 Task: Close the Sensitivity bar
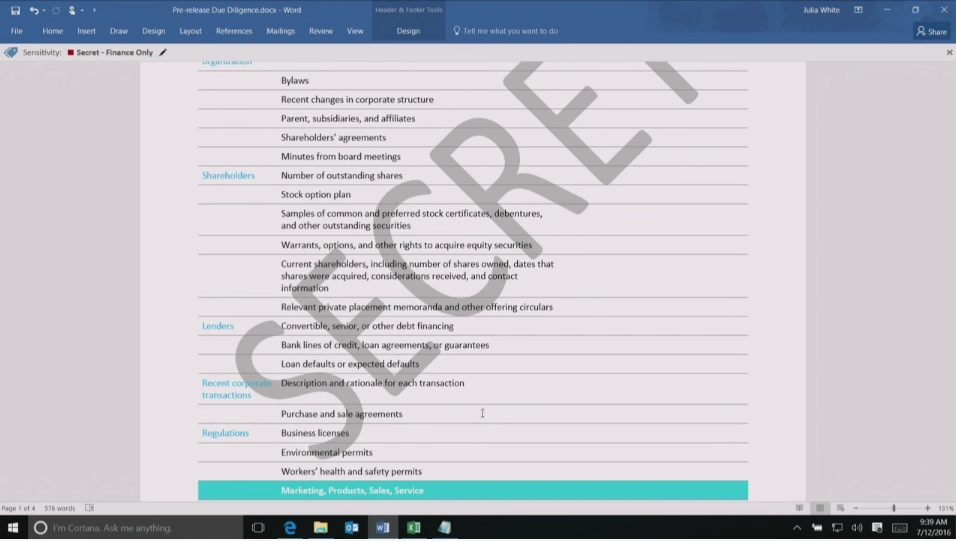pyautogui.click(x=949, y=52)
